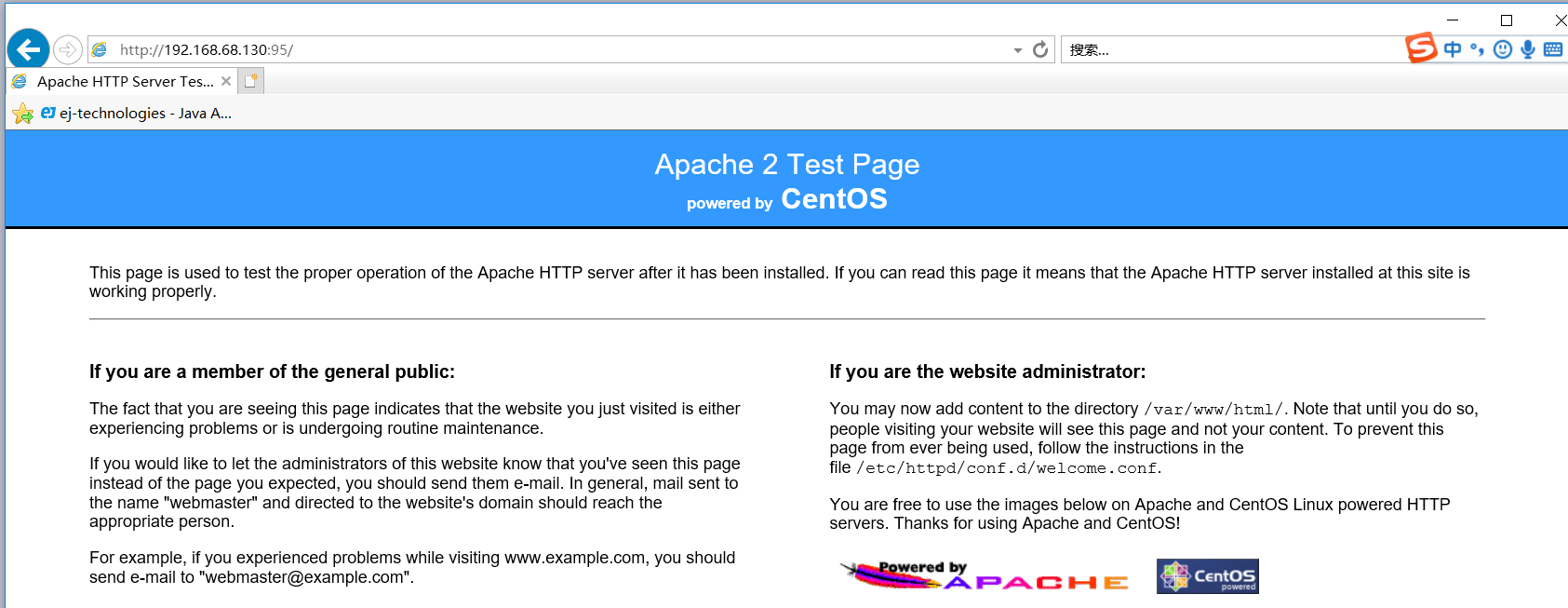This screenshot has height=608, width=1568.
Task: Close the Apache HTTP Server Test tab
Action: 226,81
